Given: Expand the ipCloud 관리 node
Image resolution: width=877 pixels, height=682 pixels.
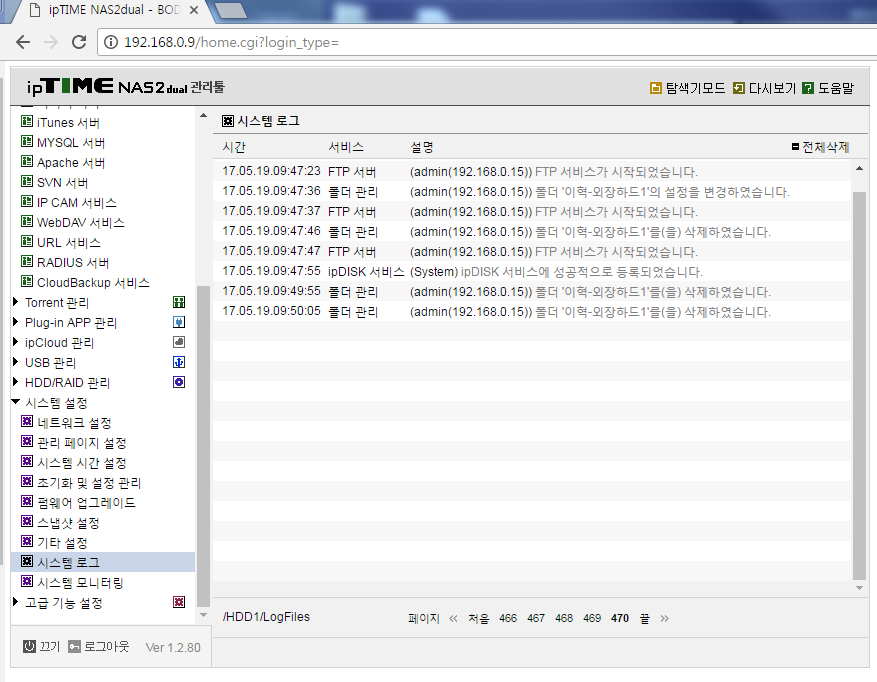Looking at the screenshot, I should coord(16,342).
